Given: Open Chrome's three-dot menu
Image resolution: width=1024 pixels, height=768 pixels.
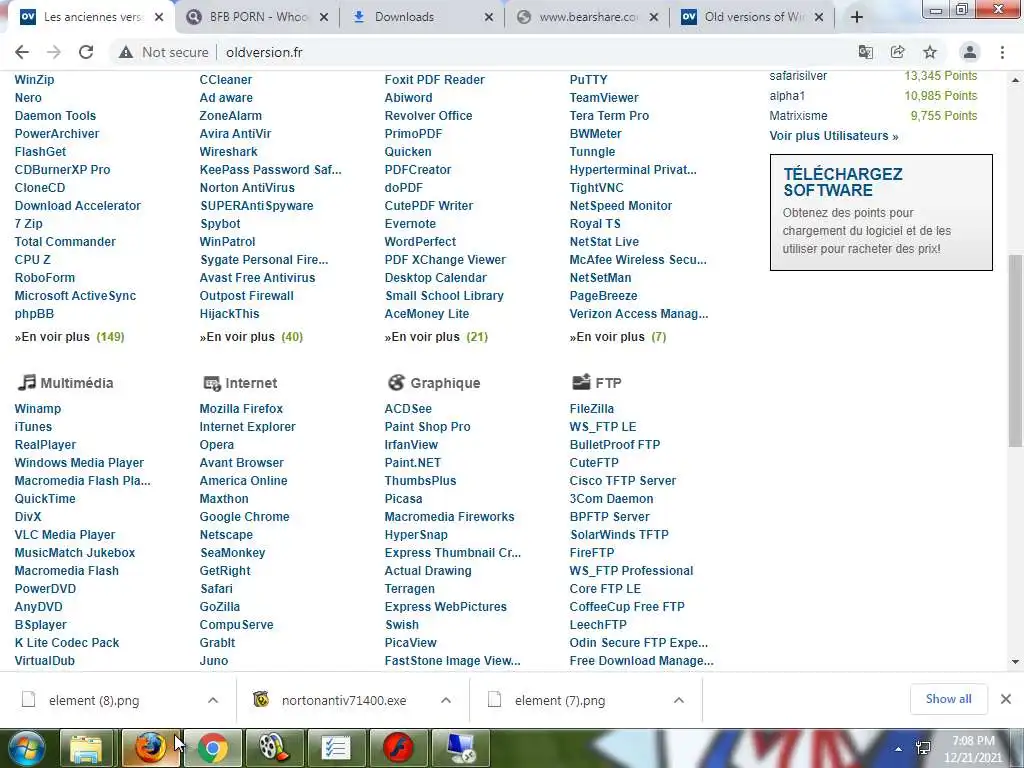Looking at the screenshot, I should tap(1002, 52).
